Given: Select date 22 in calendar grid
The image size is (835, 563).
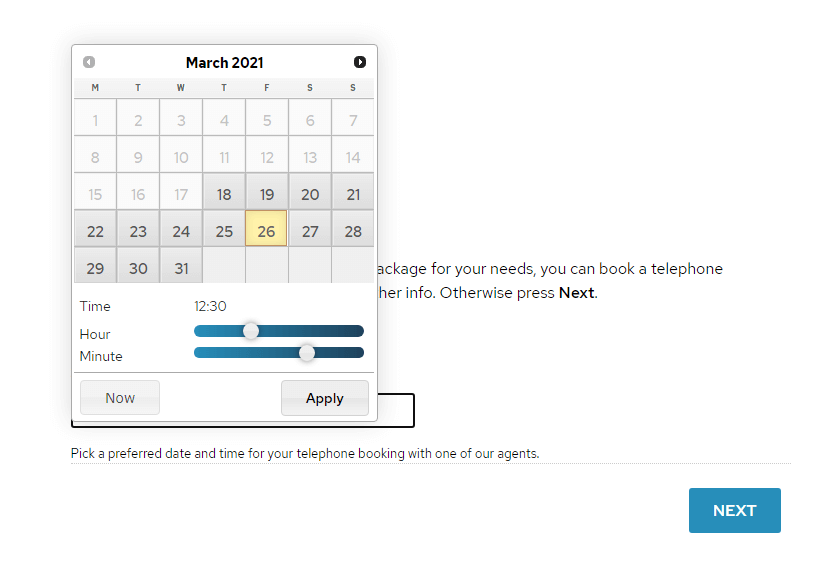Looking at the screenshot, I should pos(95,228).
